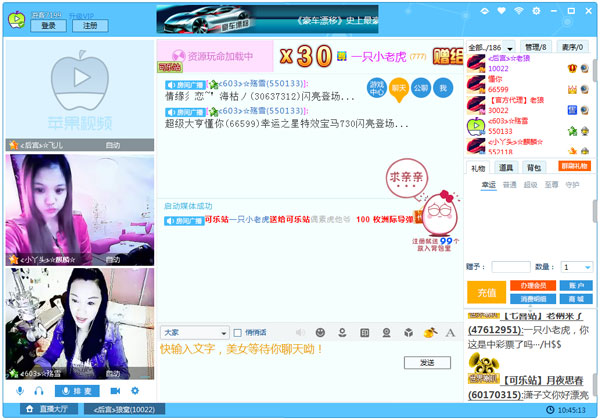
Task: Click the green apple logo in the title bar
Action: pos(16,20)
